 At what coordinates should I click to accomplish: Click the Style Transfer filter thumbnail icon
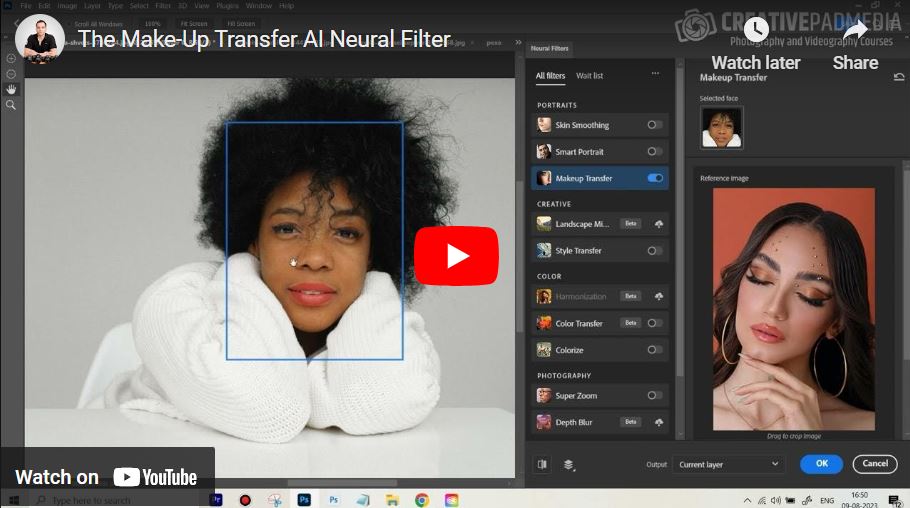point(544,251)
